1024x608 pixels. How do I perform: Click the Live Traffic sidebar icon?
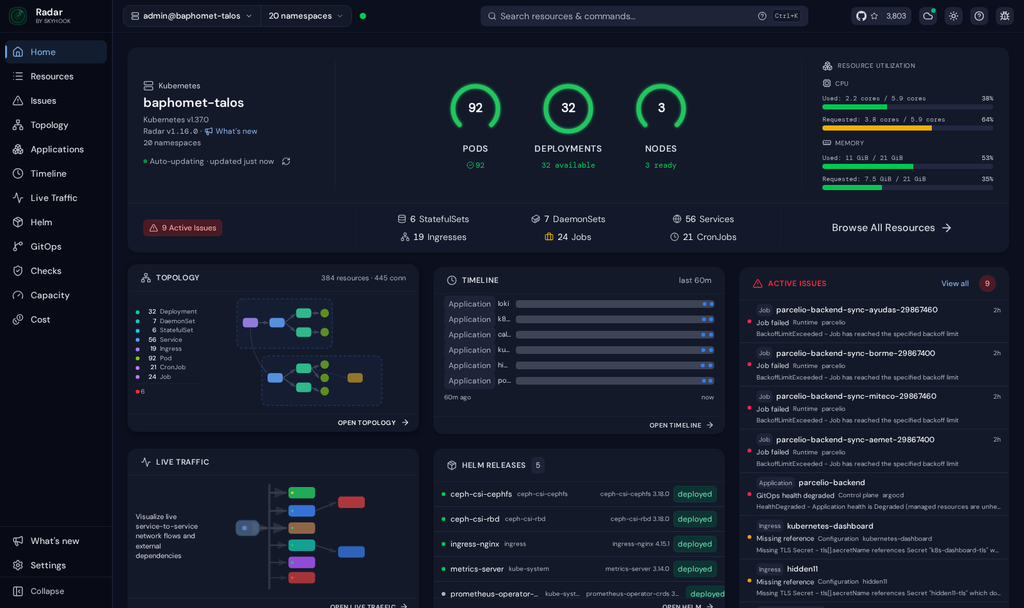tap(18, 198)
